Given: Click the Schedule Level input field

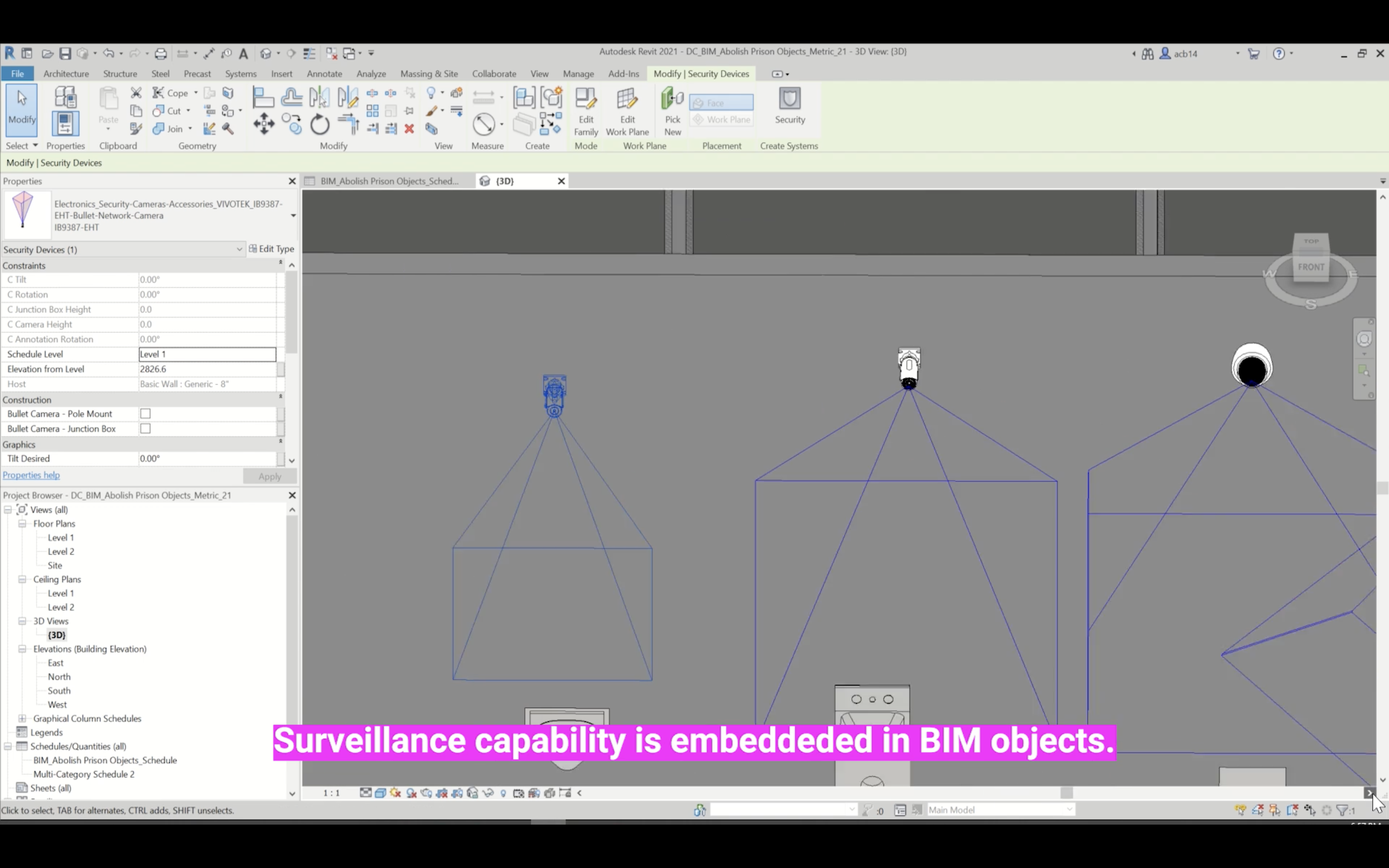Looking at the screenshot, I should (207, 354).
